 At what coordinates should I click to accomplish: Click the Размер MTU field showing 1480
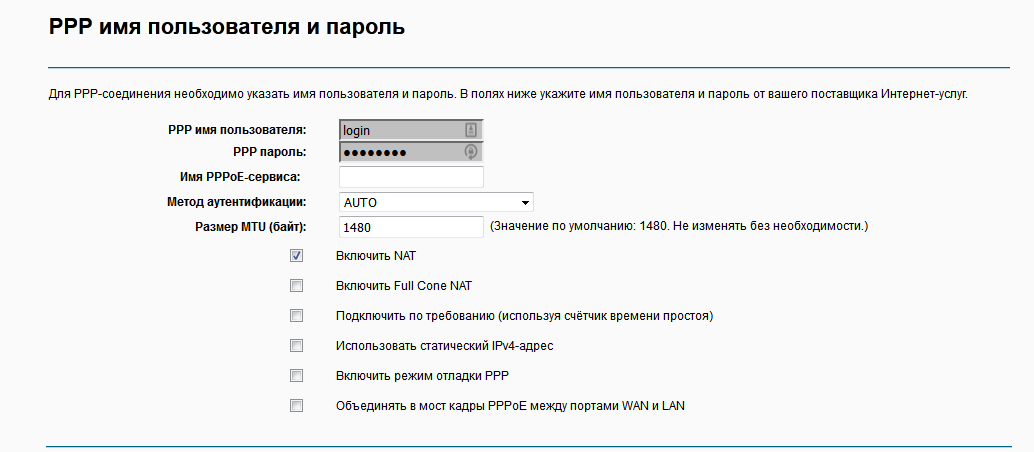[411, 227]
